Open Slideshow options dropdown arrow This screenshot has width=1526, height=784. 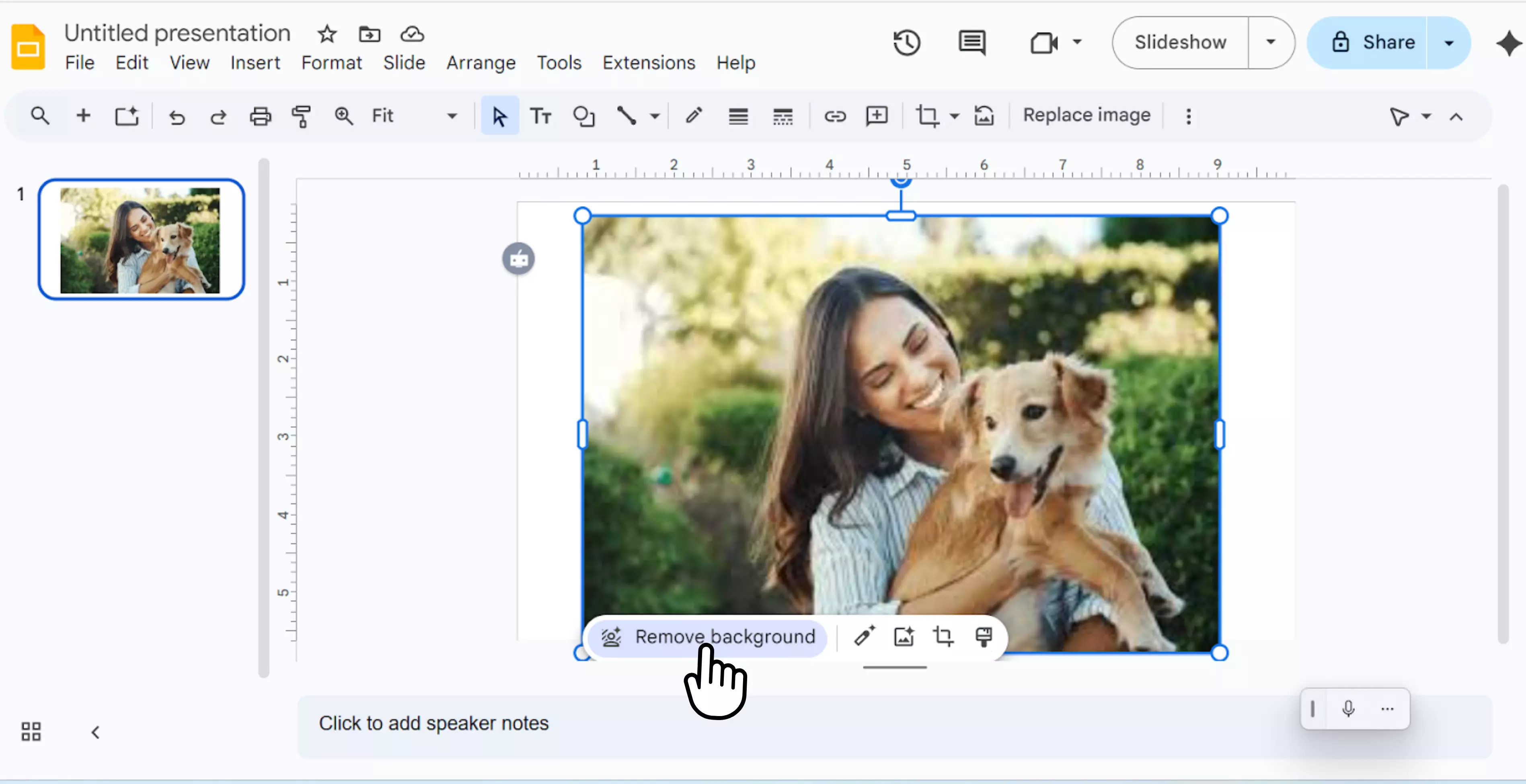click(x=1271, y=43)
